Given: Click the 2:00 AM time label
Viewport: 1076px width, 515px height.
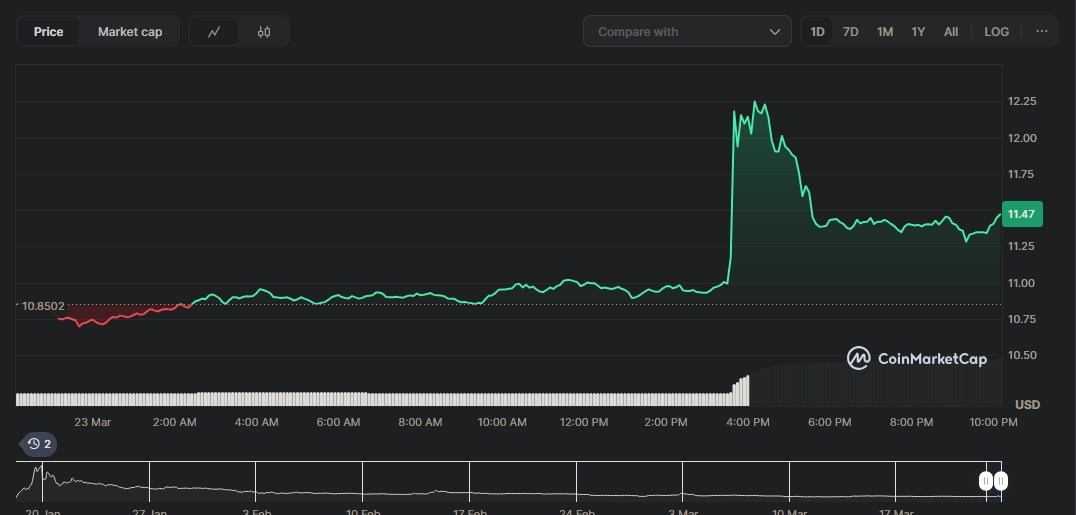Looking at the screenshot, I should coord(174,422).
